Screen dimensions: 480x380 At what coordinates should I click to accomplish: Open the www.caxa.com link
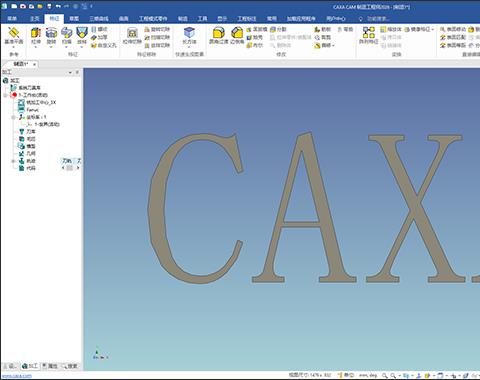[x=17, y=376]
